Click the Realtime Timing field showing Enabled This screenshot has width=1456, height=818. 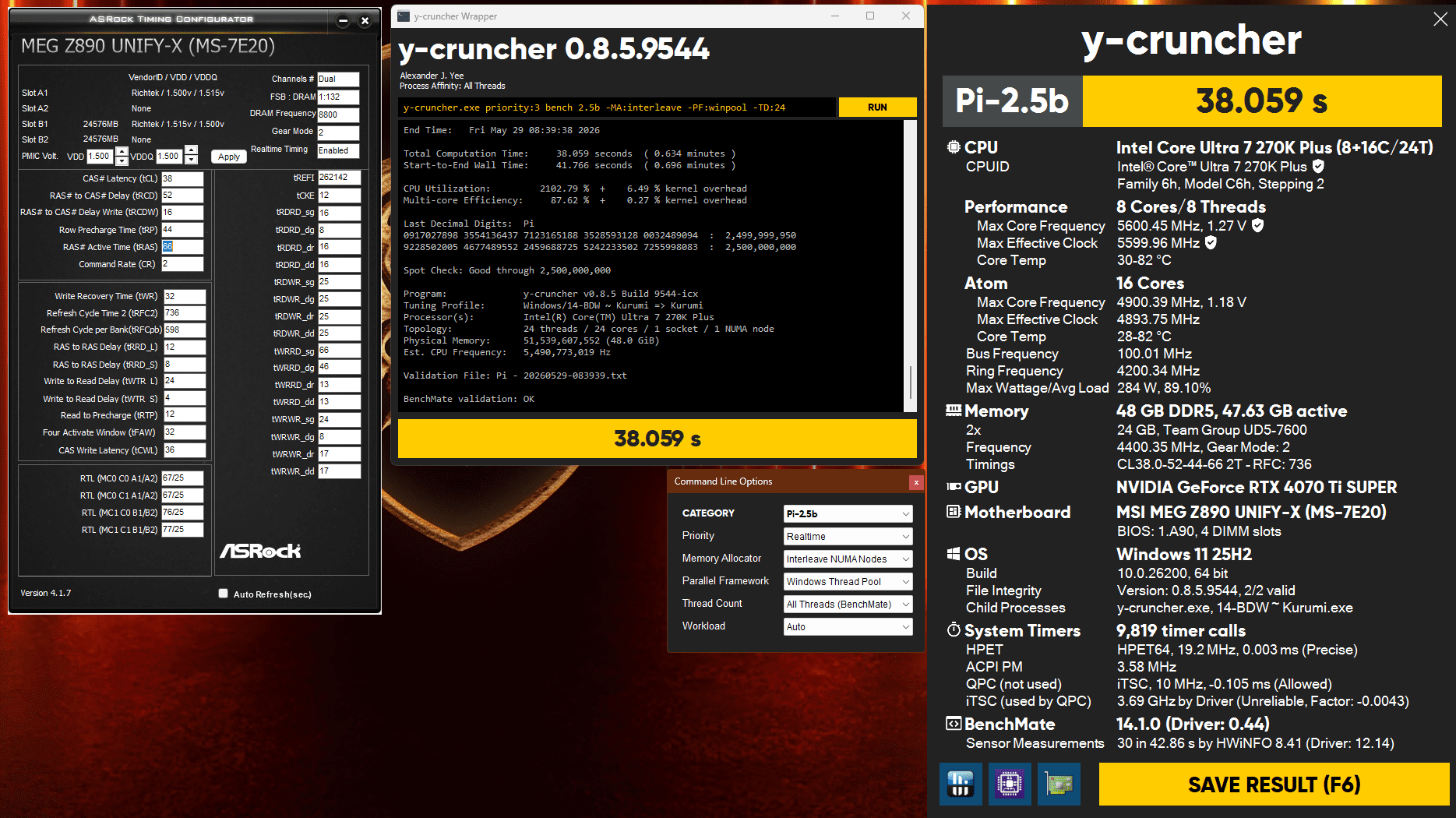[338, 150]
